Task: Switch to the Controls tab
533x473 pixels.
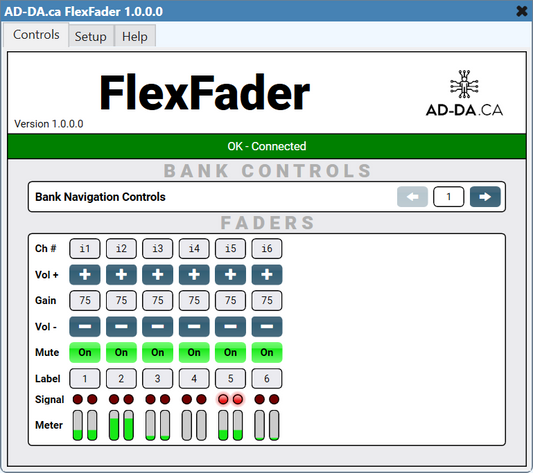Action: coord(36,35)
